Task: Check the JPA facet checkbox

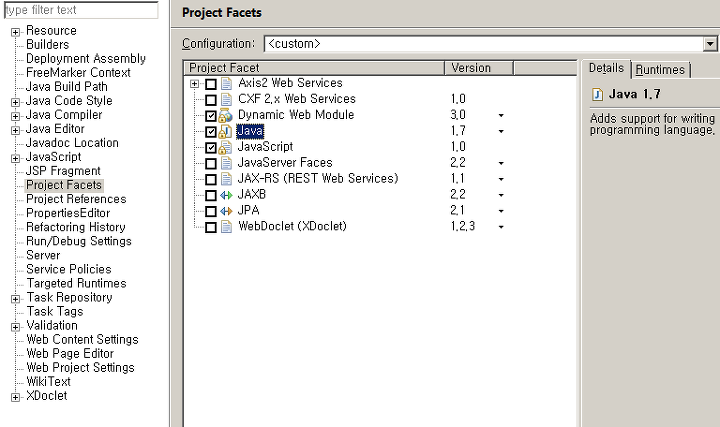Action: pyautogui.click(x=211, y=211)
